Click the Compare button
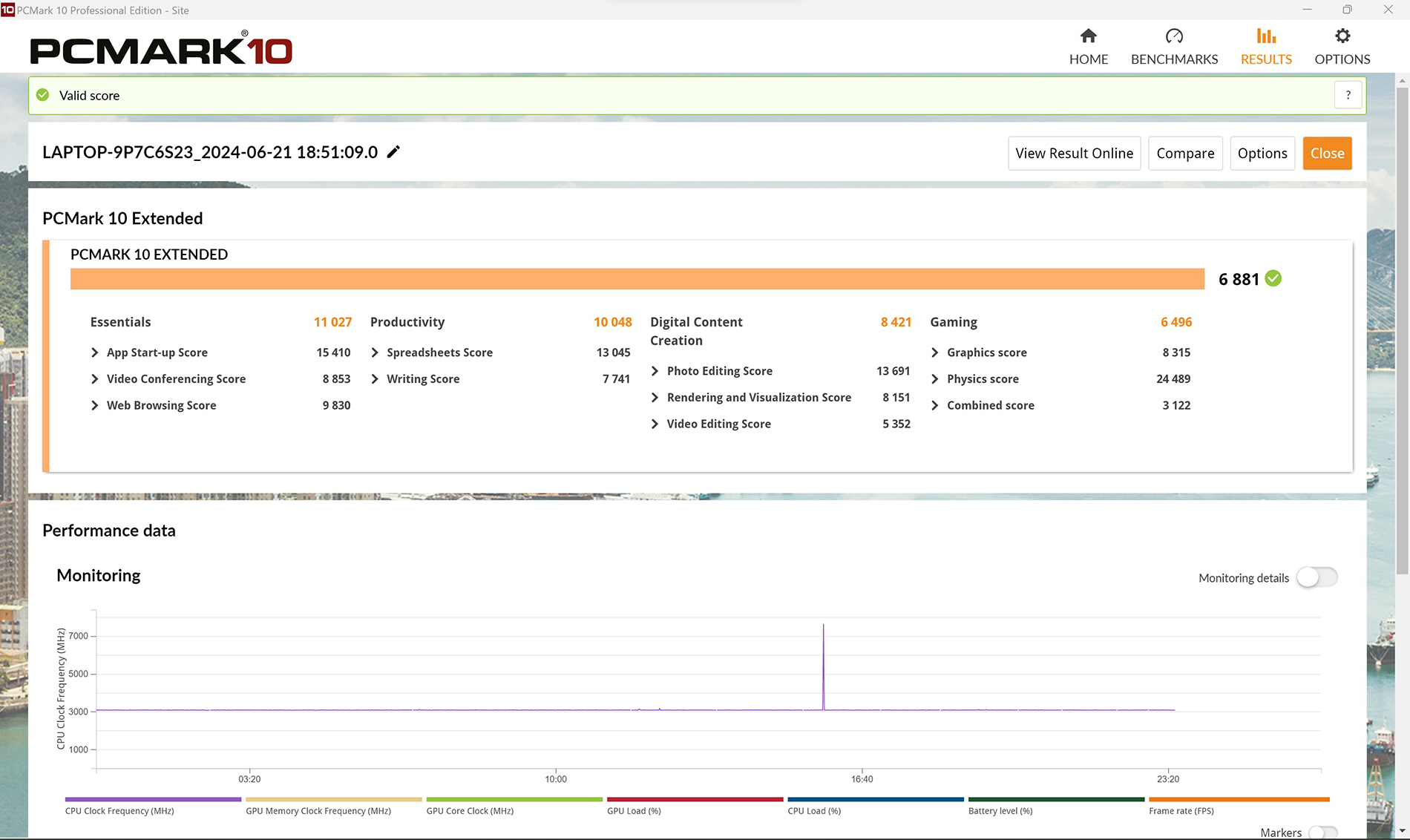 pos(1185,154)
